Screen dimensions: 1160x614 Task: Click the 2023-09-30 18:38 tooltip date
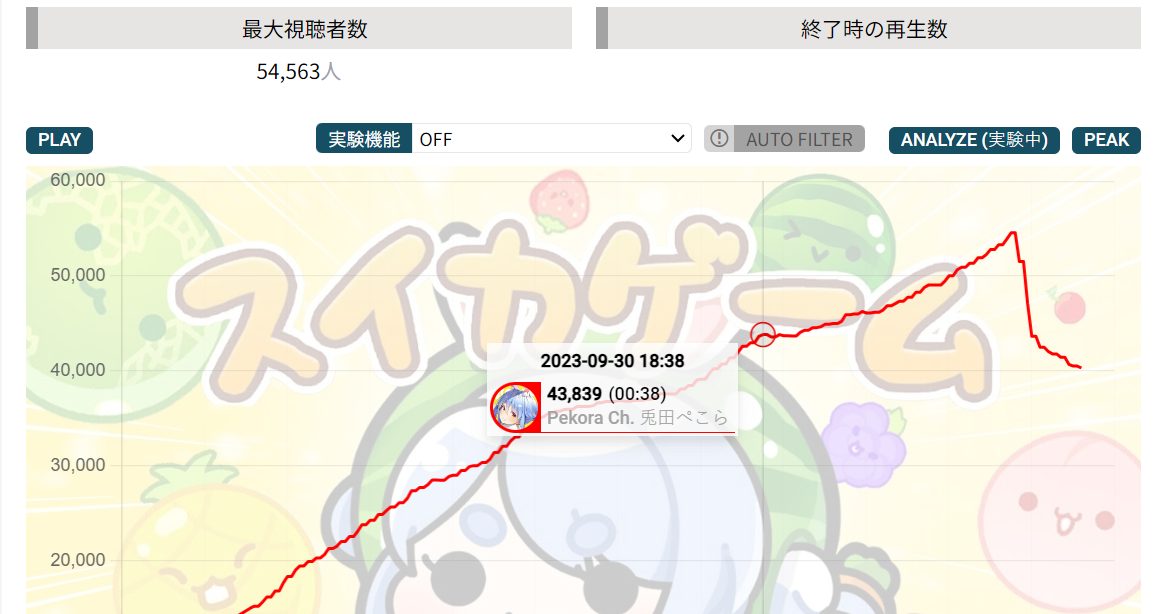coord(613,361)
